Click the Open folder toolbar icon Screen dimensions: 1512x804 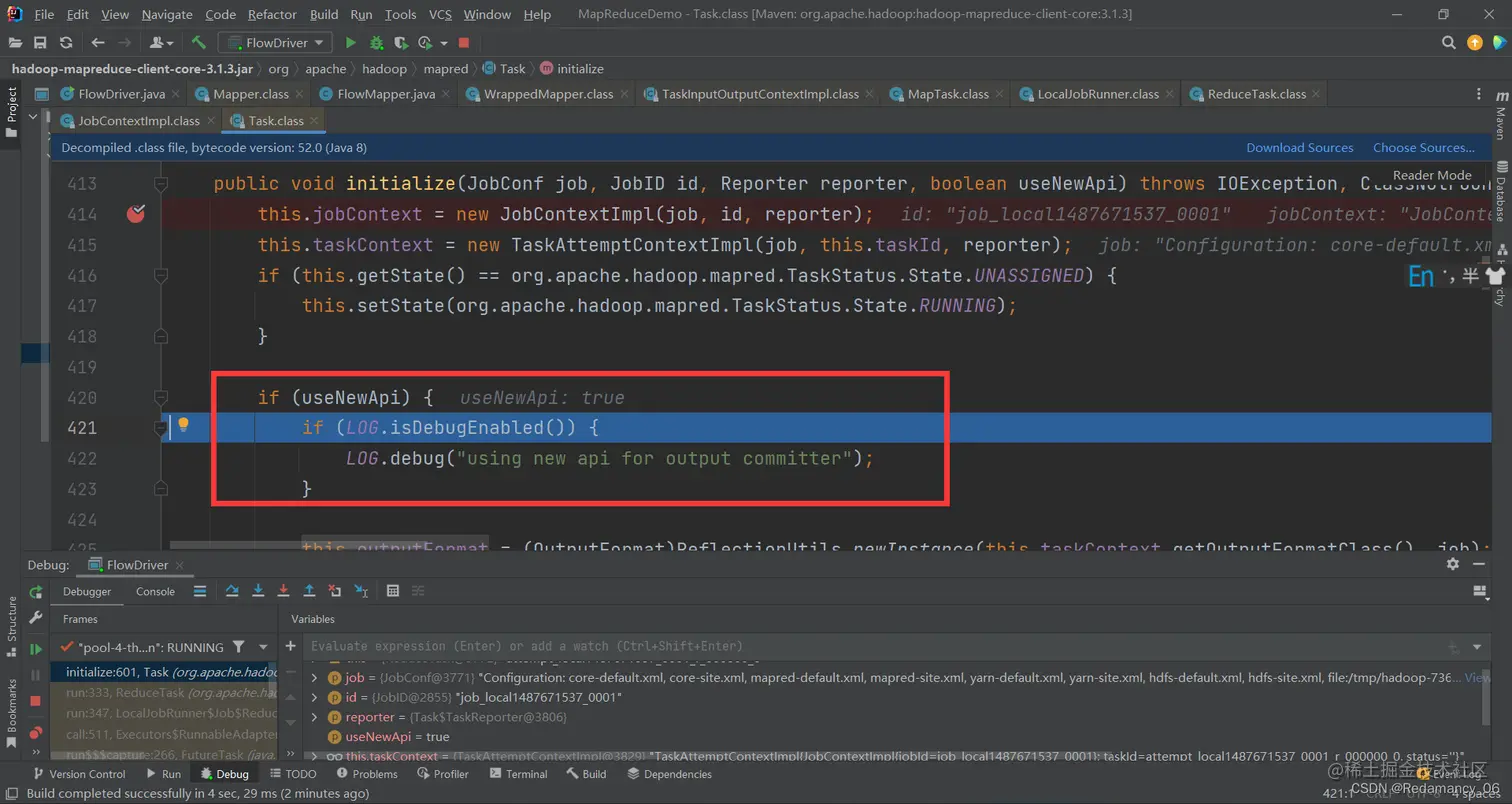coord(15,43)
